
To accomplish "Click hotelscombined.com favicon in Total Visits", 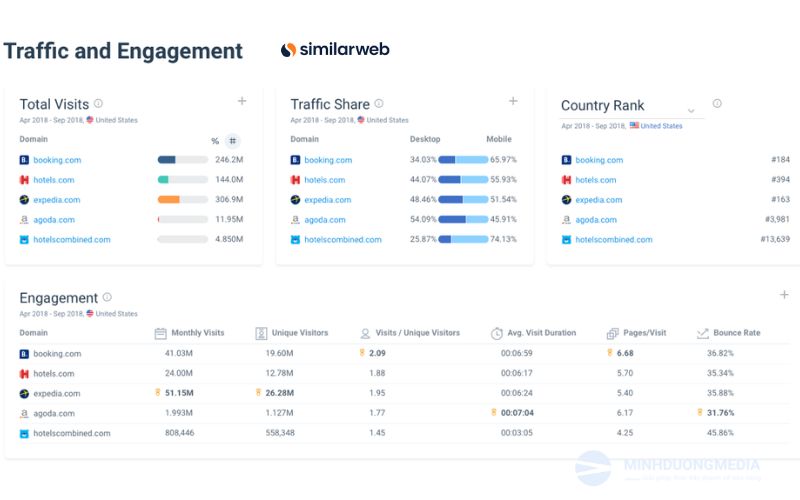I will [24, 239].
